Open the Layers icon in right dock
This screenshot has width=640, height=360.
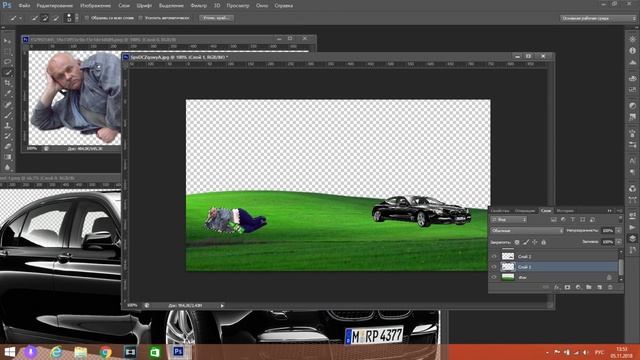pyautogui.click(x=632, y=238)
